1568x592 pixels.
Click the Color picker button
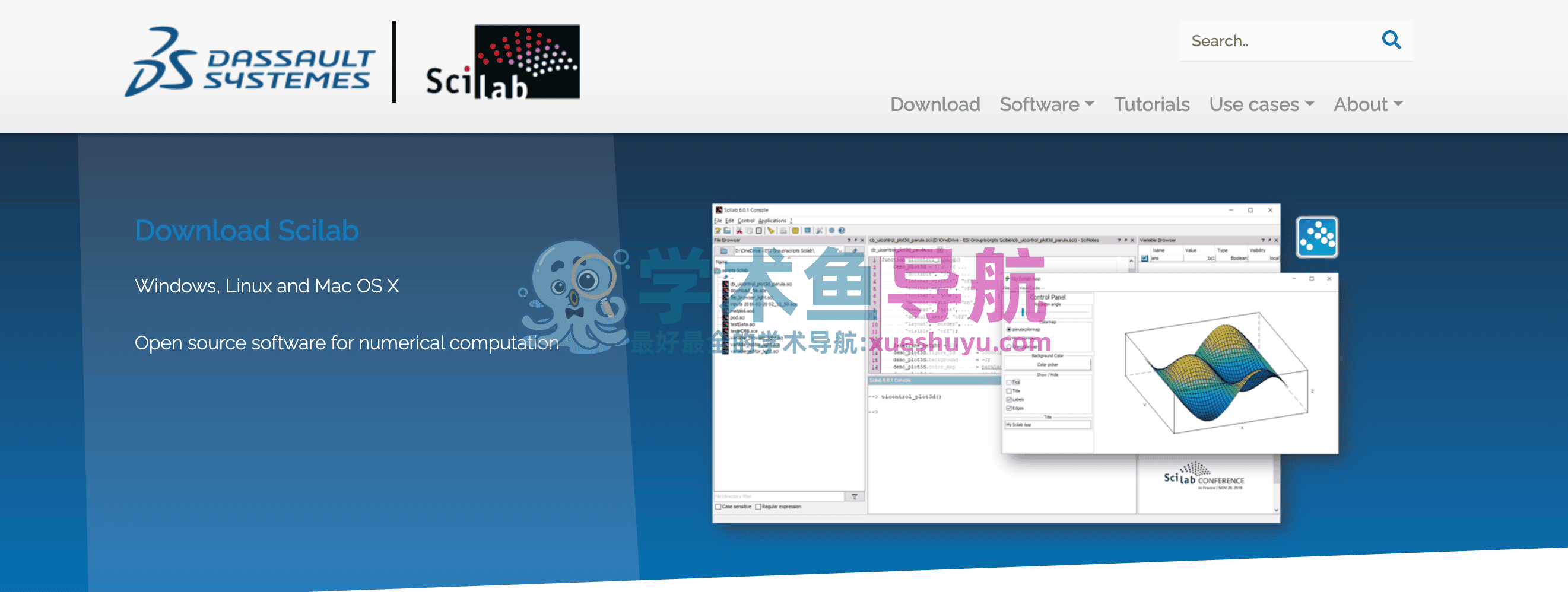(x=1047, y=364)
